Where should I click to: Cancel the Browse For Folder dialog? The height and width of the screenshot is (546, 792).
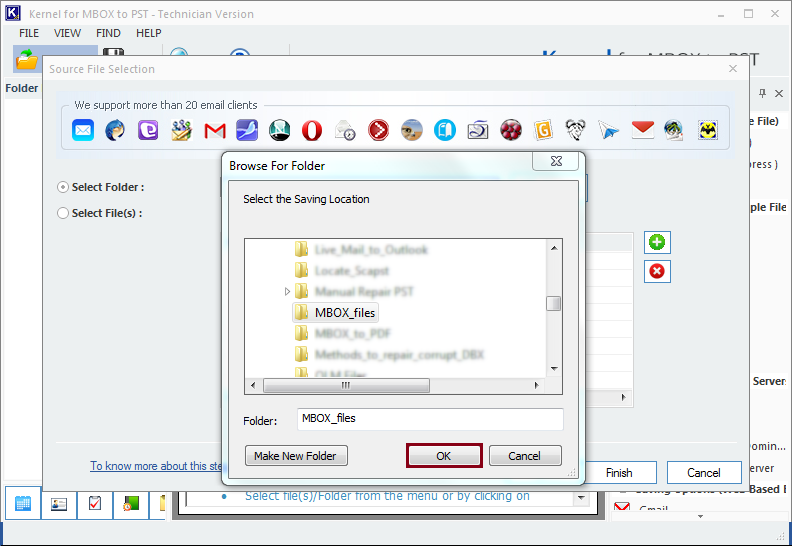click(524, 456)
